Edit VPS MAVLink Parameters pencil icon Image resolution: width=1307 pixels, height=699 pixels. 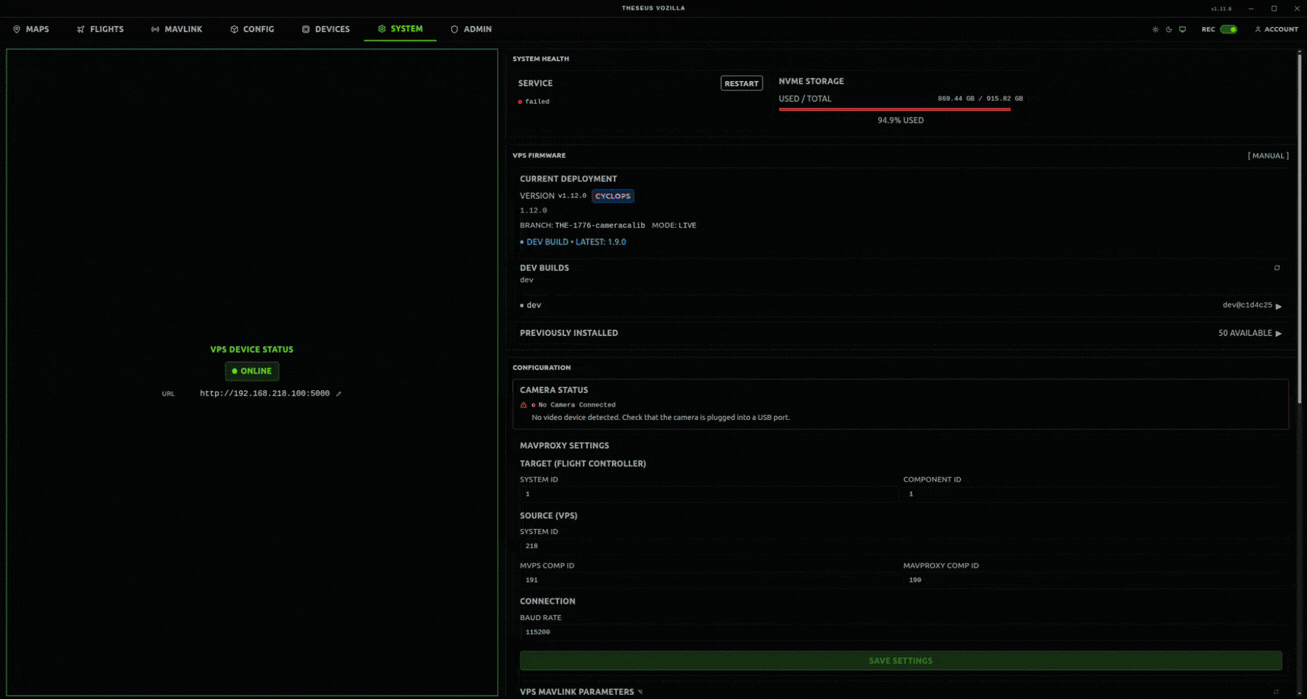point(640,692)
